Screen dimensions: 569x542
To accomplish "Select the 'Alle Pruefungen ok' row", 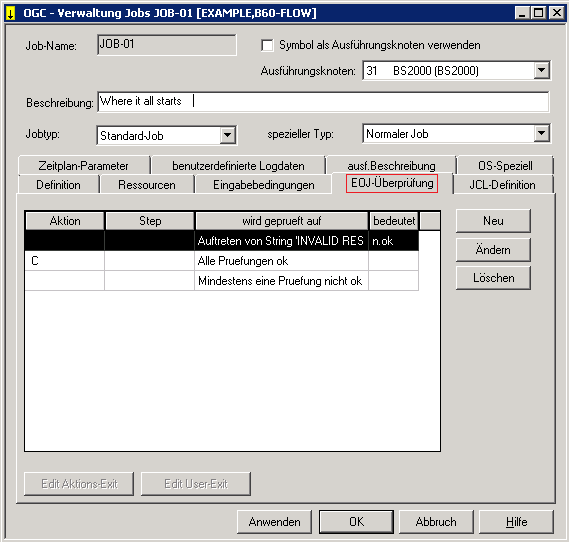I will pos(222,261).
